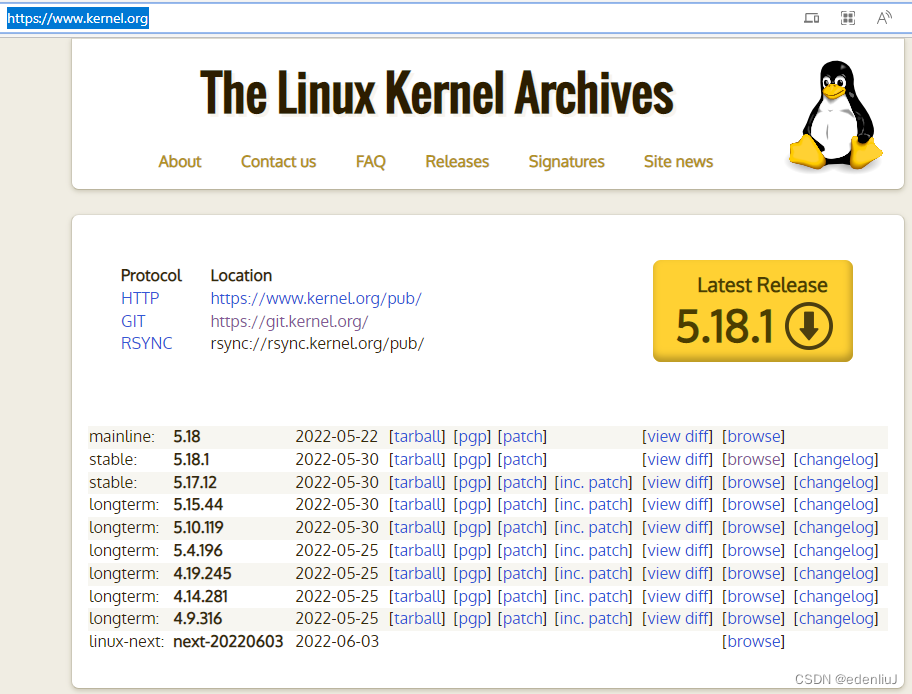Open patch for longterm 5.4.196
The width and height of the screenshot is (912, 694).
522,550
